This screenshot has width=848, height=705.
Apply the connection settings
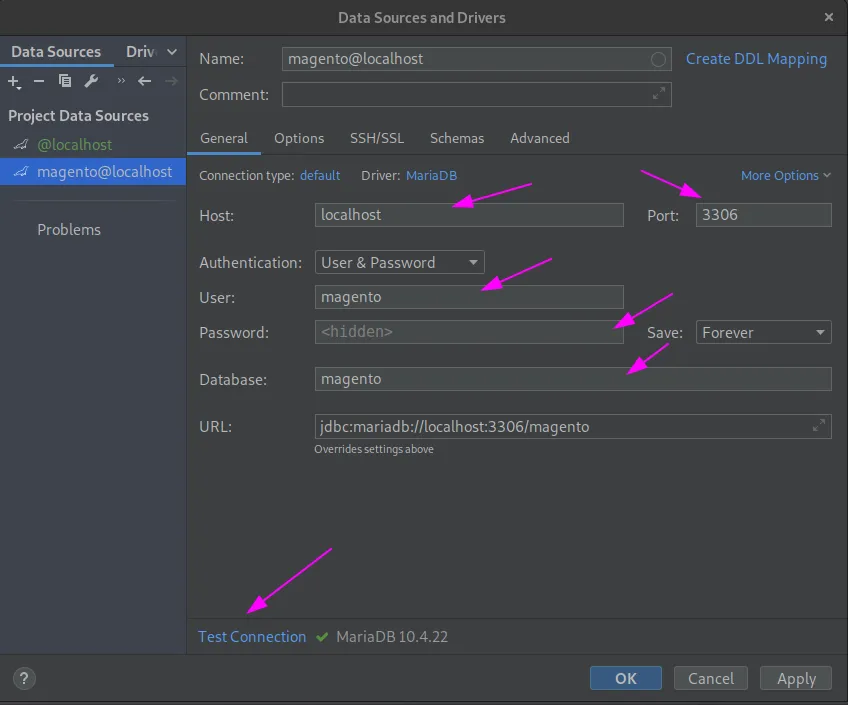[795, 678]
